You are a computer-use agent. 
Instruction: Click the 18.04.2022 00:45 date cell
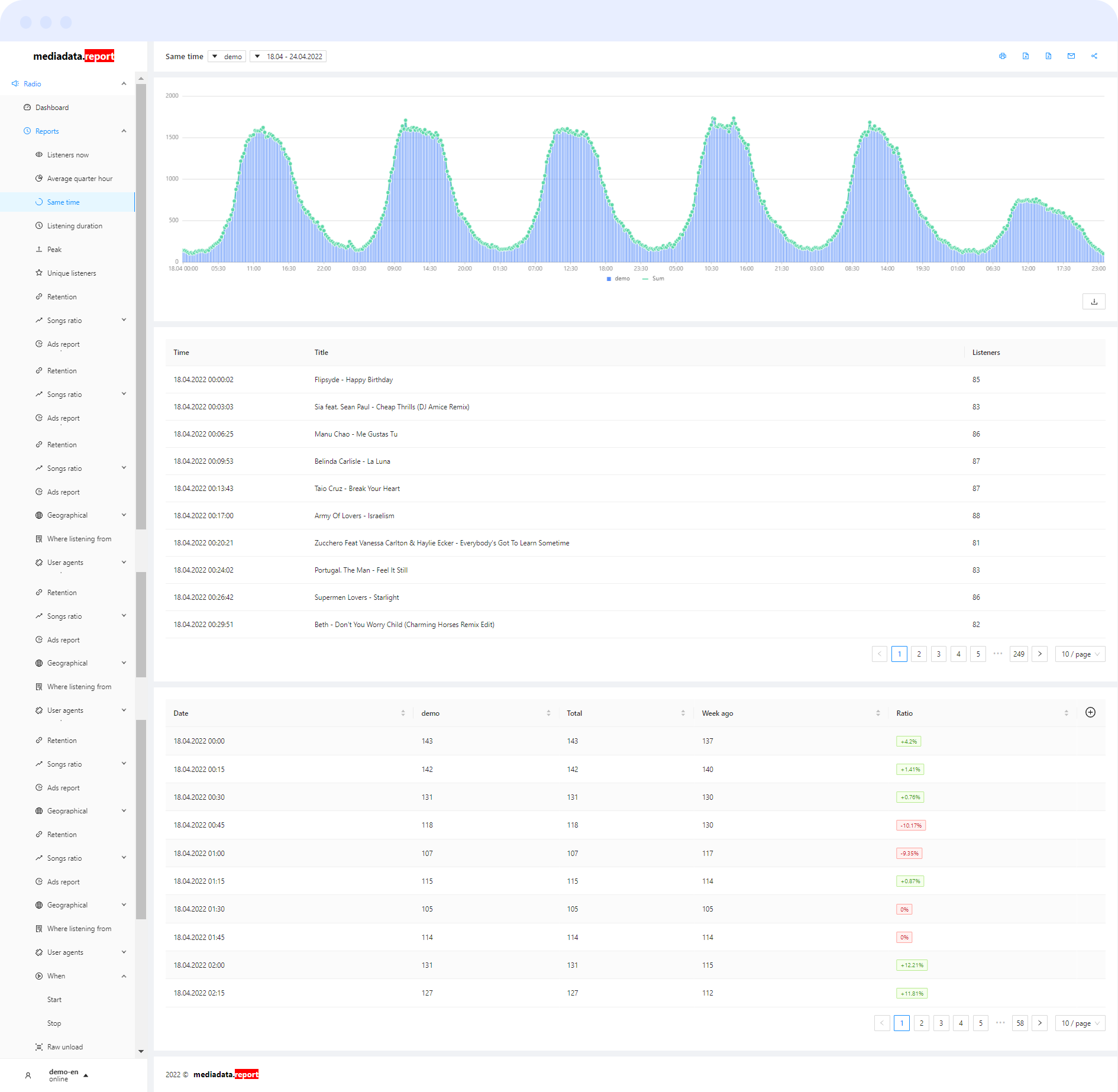point(199,825)
